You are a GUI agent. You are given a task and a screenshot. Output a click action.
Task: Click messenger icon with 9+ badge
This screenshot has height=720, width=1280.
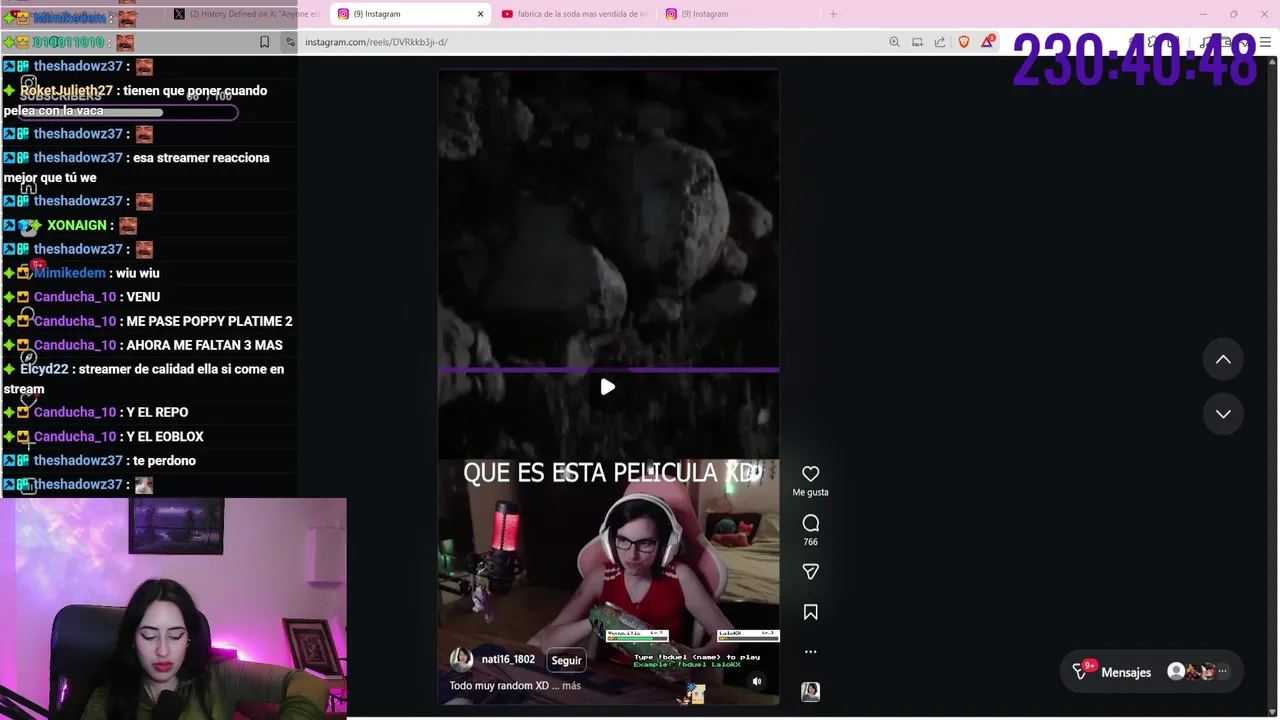1081,671
